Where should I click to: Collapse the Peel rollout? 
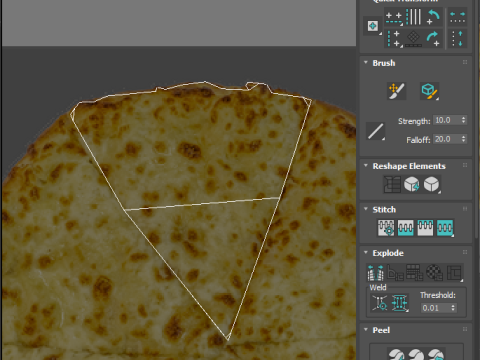click(x=366, y=329)
